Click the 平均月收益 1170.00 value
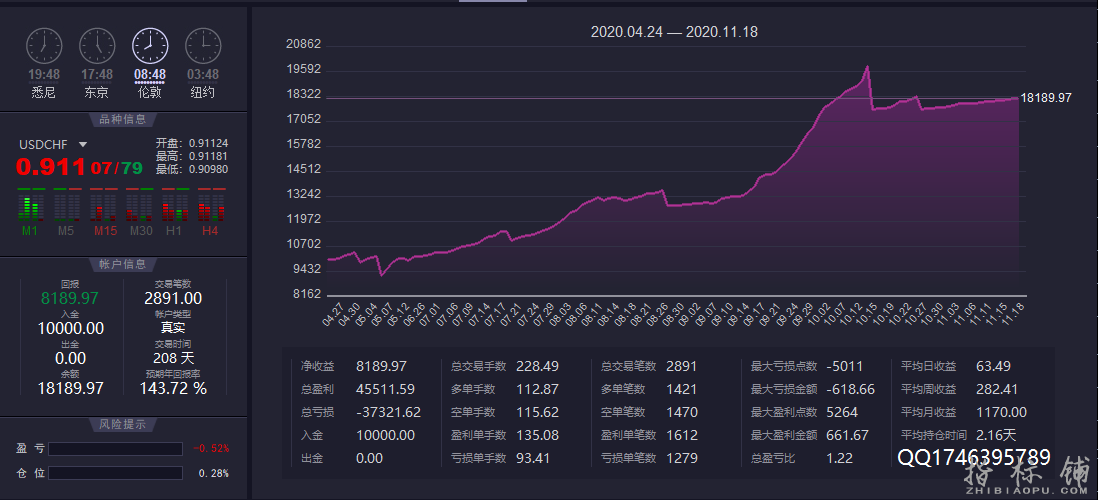 (1001, 412)
